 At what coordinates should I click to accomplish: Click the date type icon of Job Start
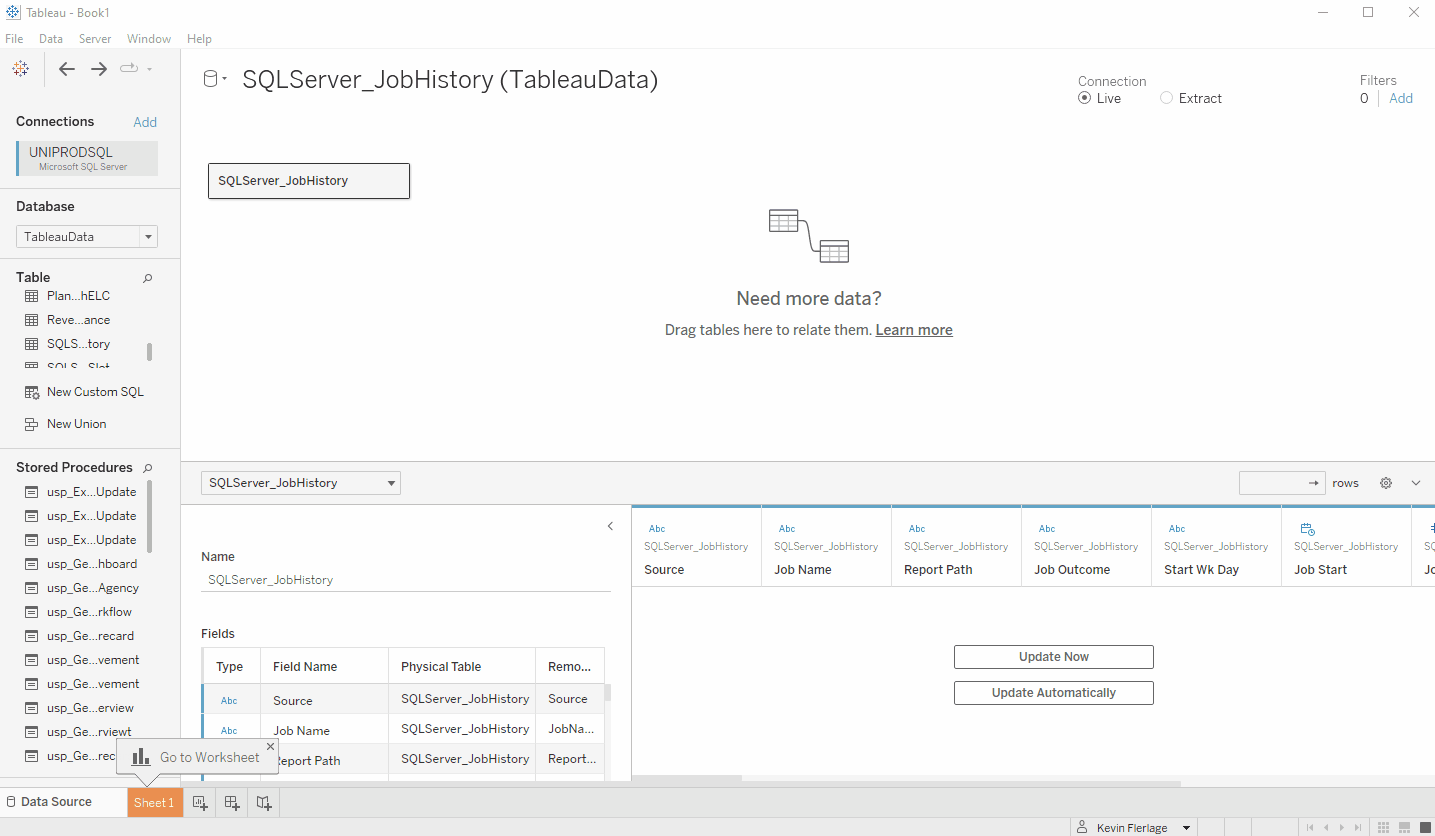coord(1307,529)
